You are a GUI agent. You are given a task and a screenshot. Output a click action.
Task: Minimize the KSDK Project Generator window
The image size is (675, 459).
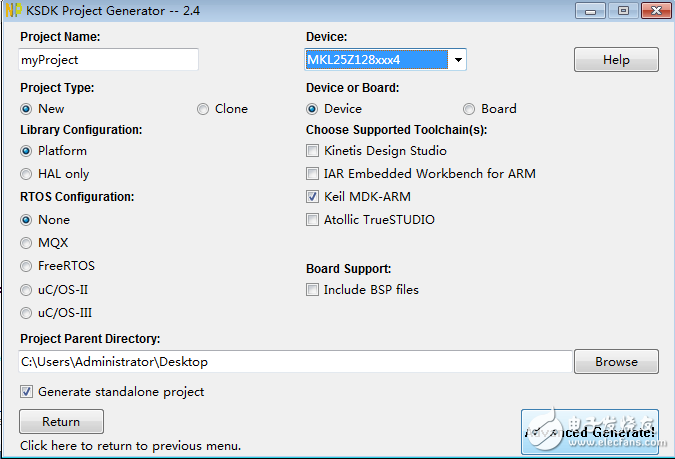pyautogui.click(x=590, y=11)
